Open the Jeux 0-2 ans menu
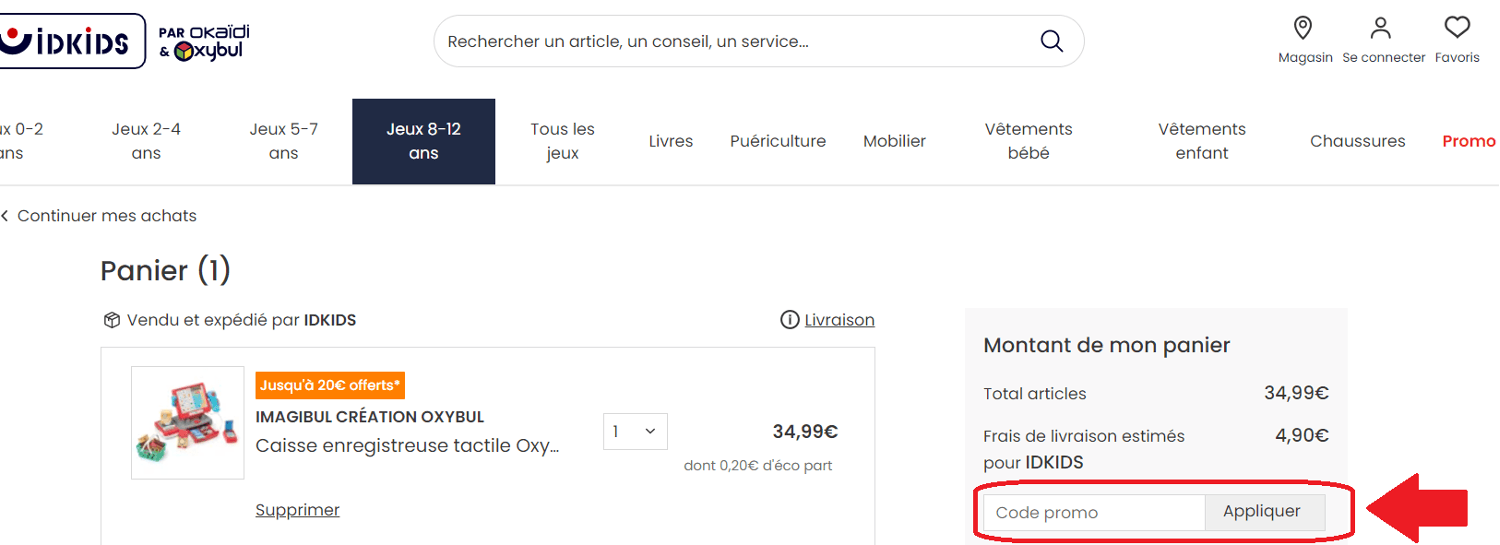This screenshot has width=1500, height=545. [x=20, y=141]
